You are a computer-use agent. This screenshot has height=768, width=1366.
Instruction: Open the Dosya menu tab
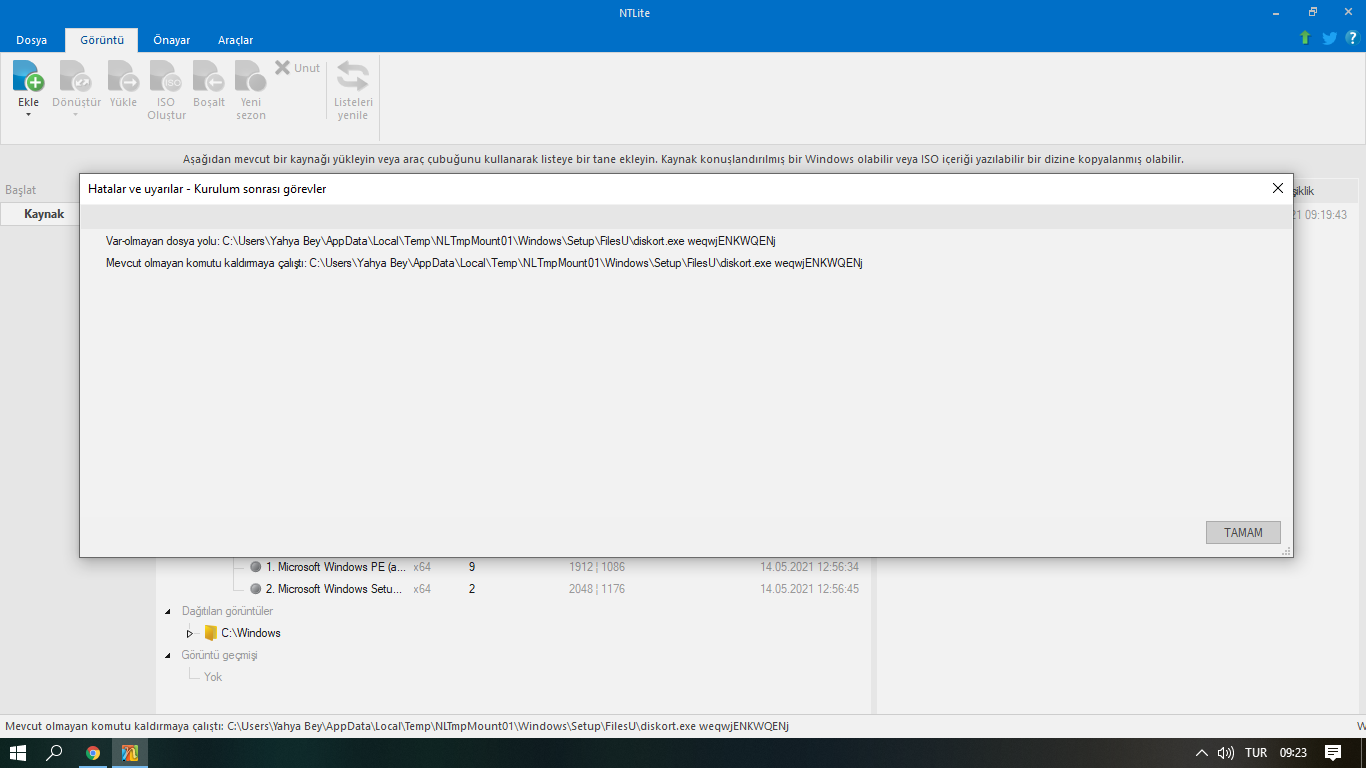click(x=32, y=40)
